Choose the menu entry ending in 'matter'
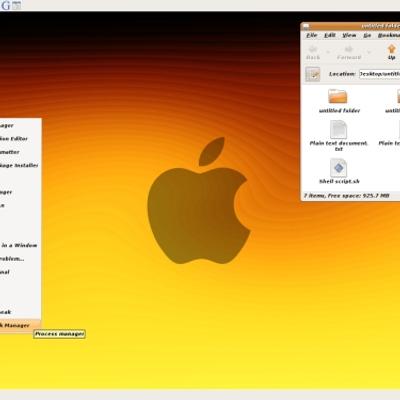The height and width of the screenshot is (400, 400). click(20, 152)
